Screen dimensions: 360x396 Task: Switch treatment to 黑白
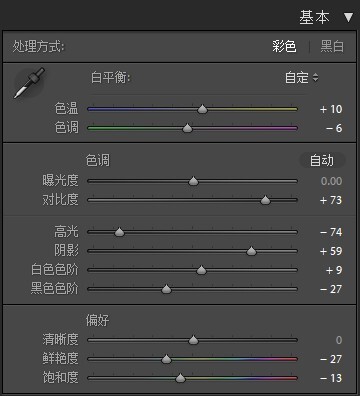pyautogui.click(x=332, y=46)
